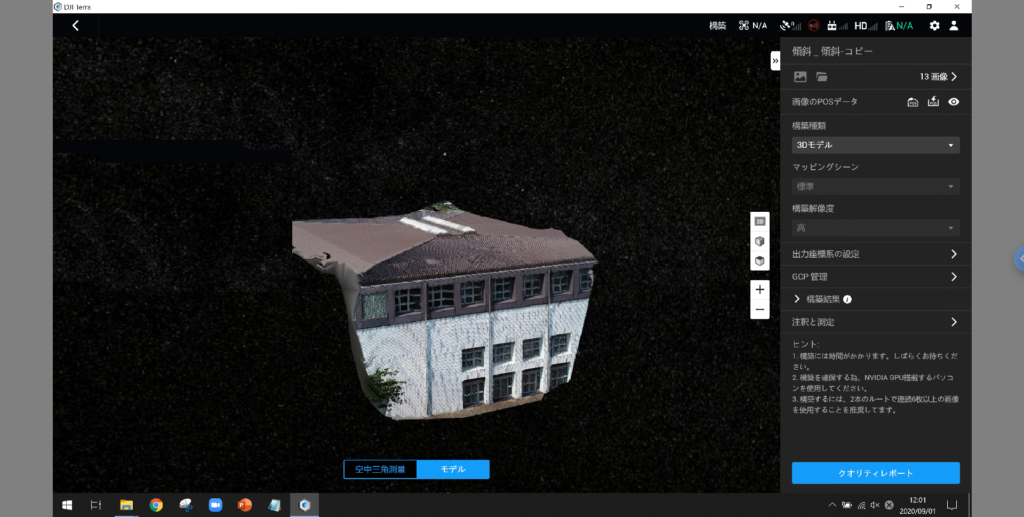Click the back arrow in the top bar

point(76,26)
